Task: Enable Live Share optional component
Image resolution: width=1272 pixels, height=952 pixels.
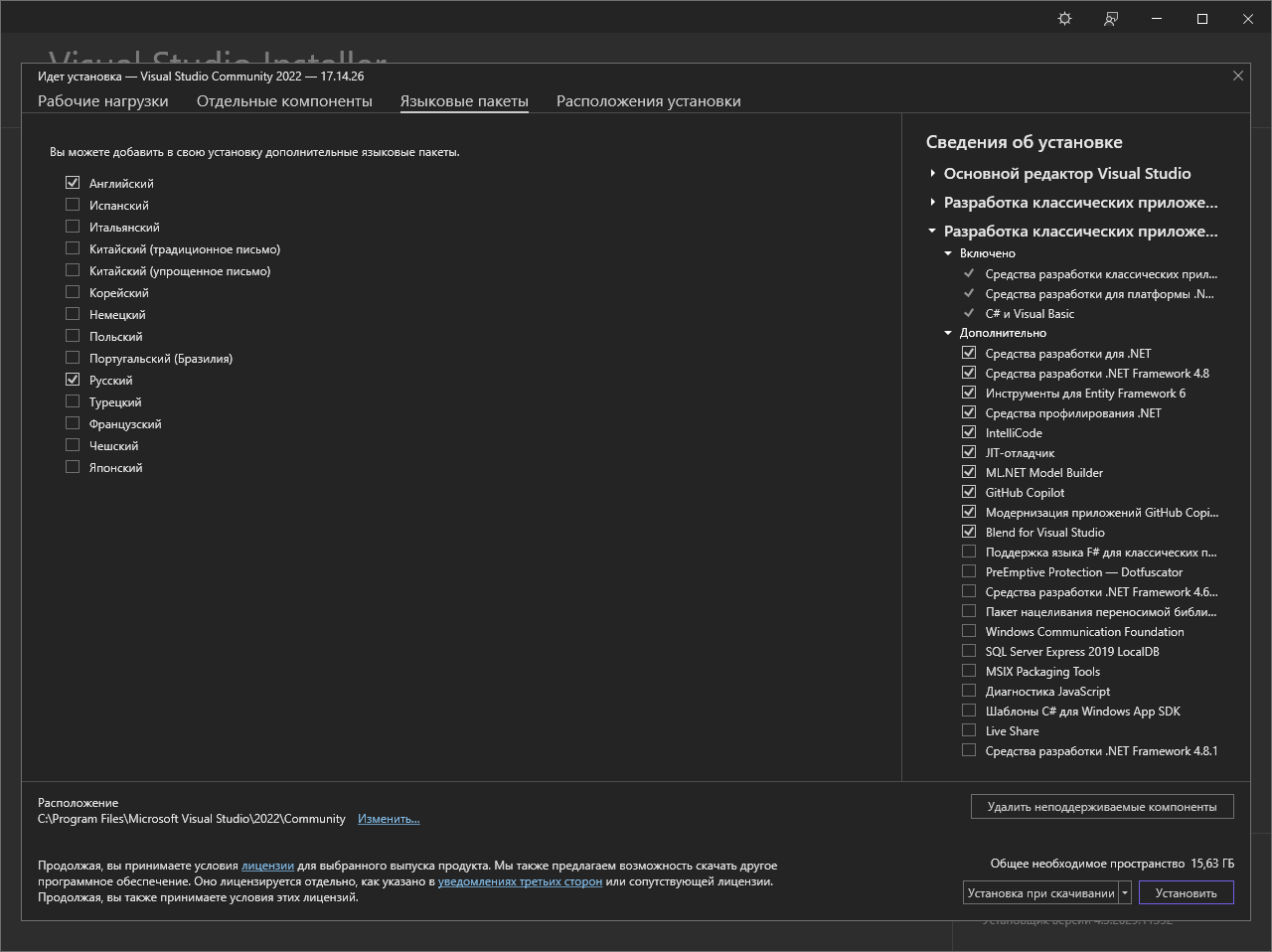Action: [x=969, y=730]
